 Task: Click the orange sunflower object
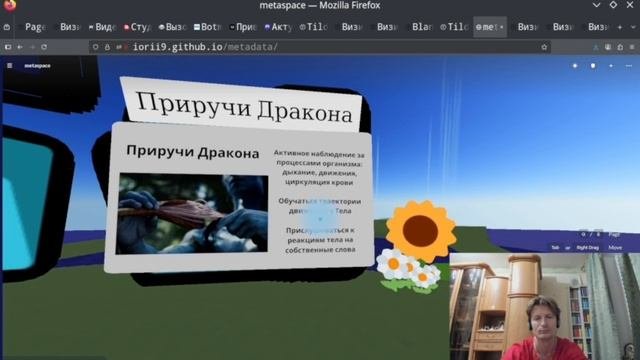click(420, 231)
